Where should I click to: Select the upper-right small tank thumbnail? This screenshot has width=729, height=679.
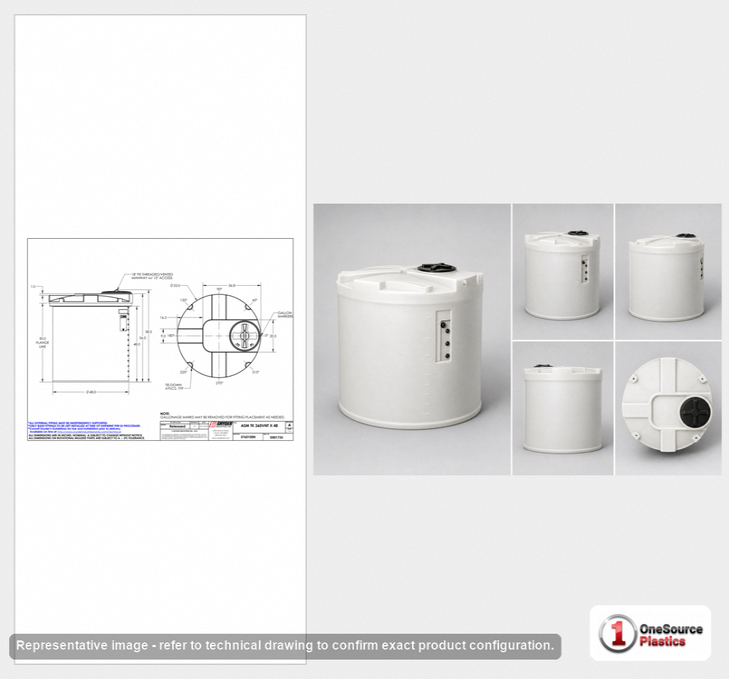(x=669, y=271)
